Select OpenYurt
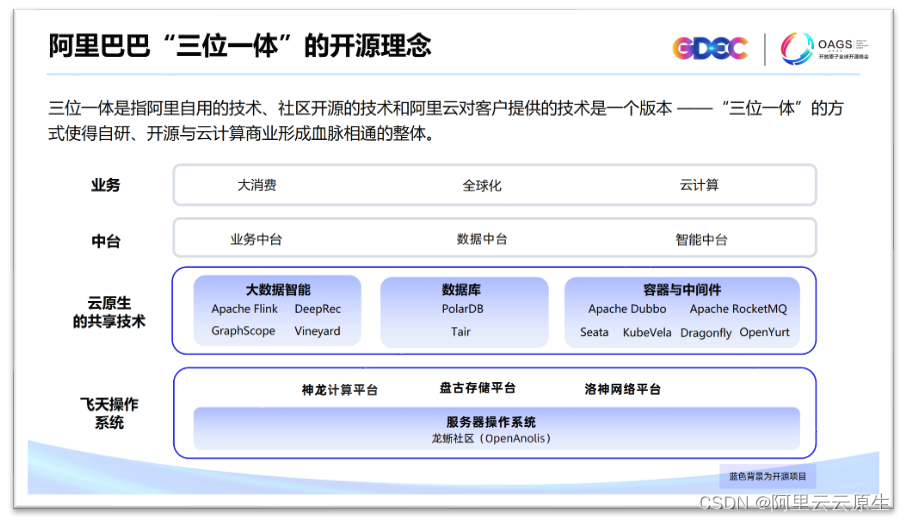The height and width of the screenshot is (522, 906). 764,332
